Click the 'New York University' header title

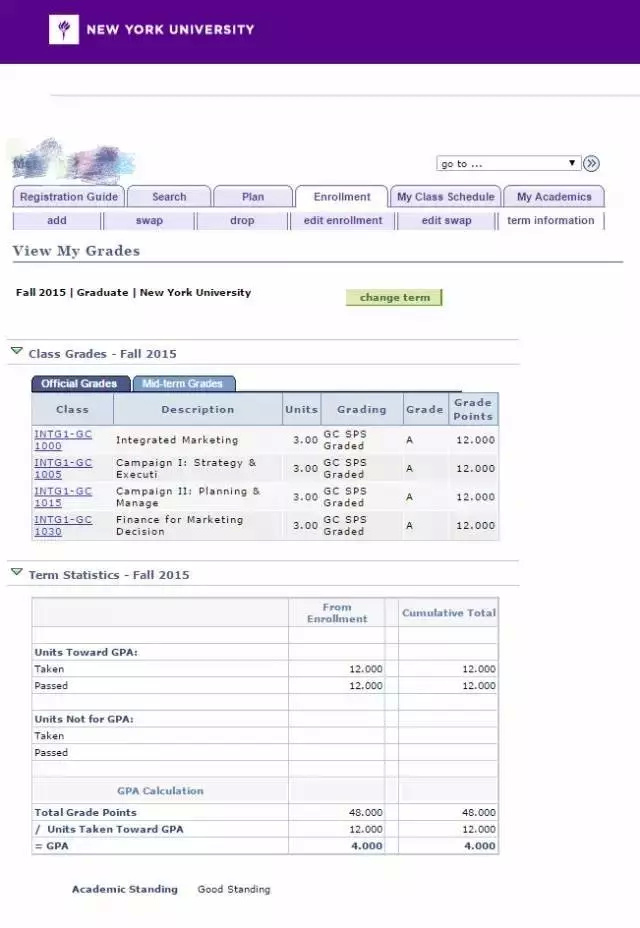pyautogui.click(x=171, y=30)
